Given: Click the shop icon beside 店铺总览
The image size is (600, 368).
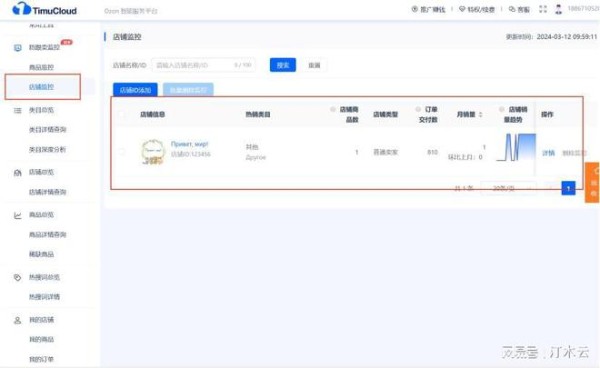Looking at the screenshot, I should [18, 173].
